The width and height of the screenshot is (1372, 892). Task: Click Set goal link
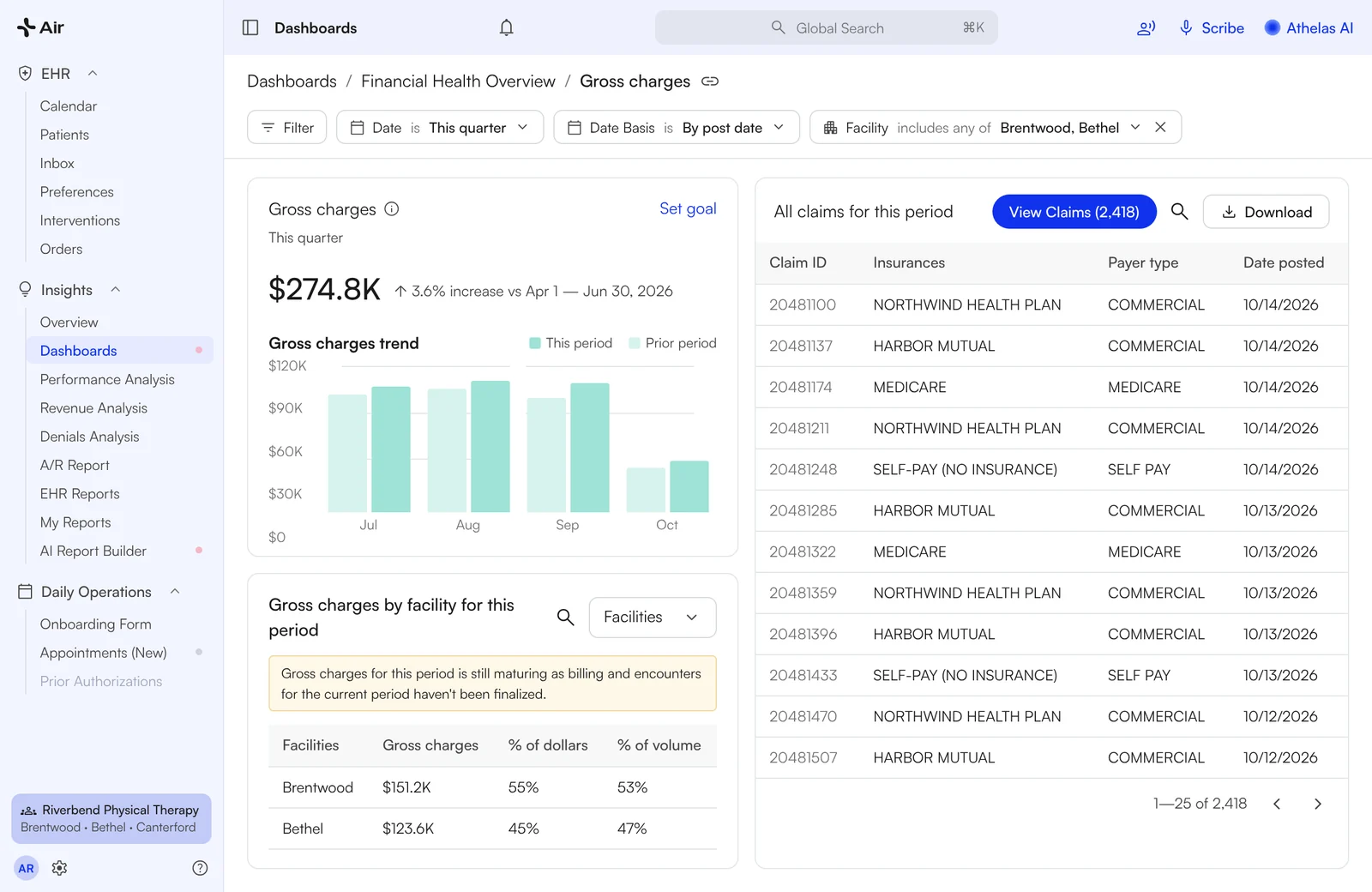coord(688,208)
